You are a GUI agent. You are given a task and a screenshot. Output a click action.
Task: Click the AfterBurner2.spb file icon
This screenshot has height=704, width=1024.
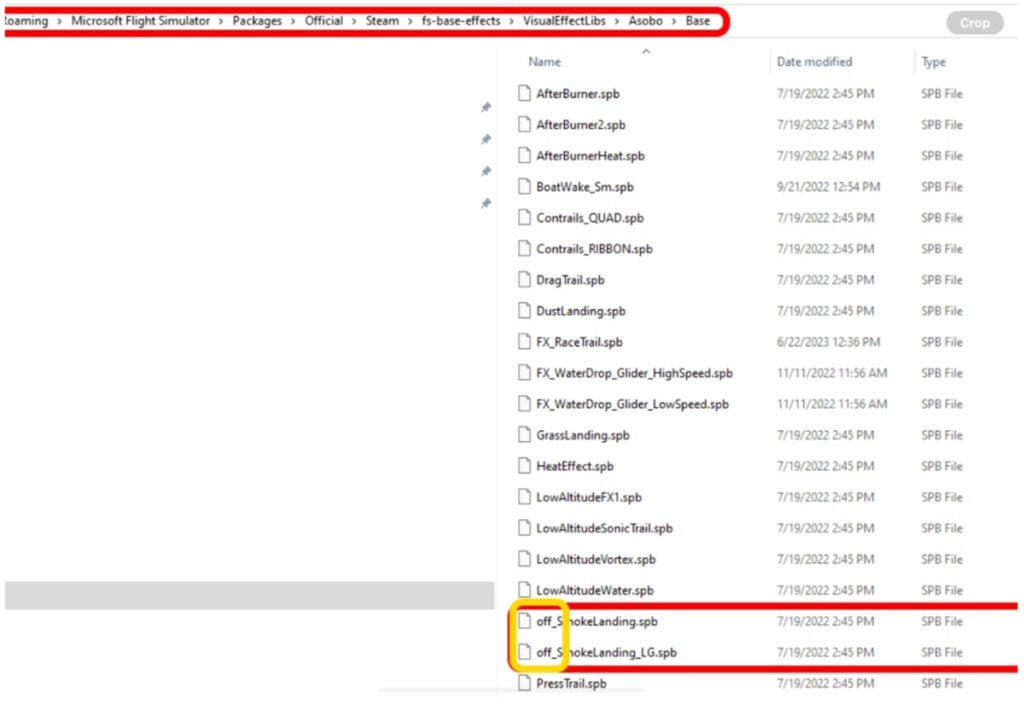click(524, 124)
